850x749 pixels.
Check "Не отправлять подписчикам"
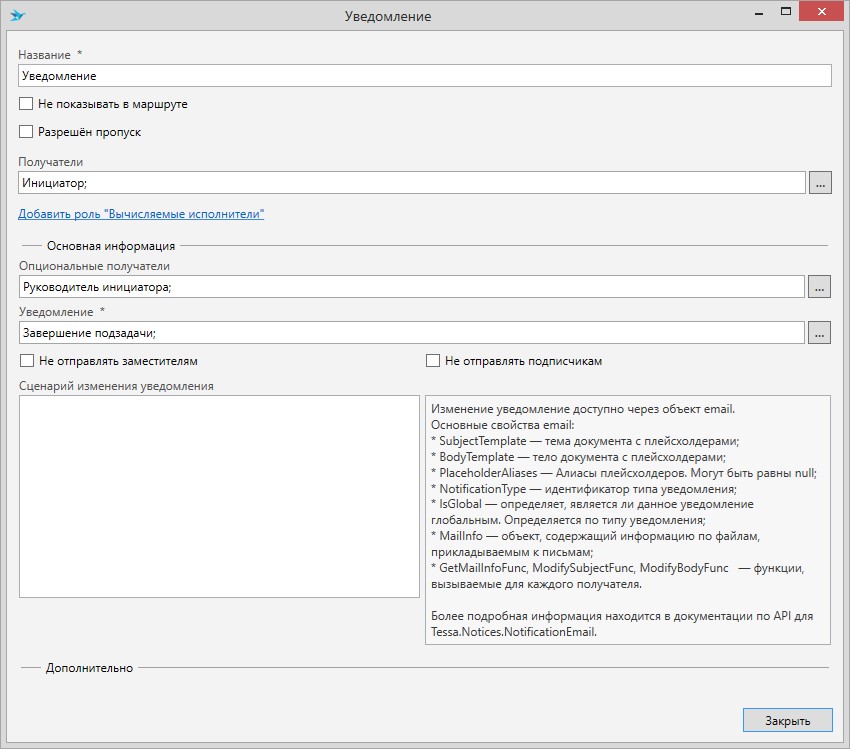[433, 361]
